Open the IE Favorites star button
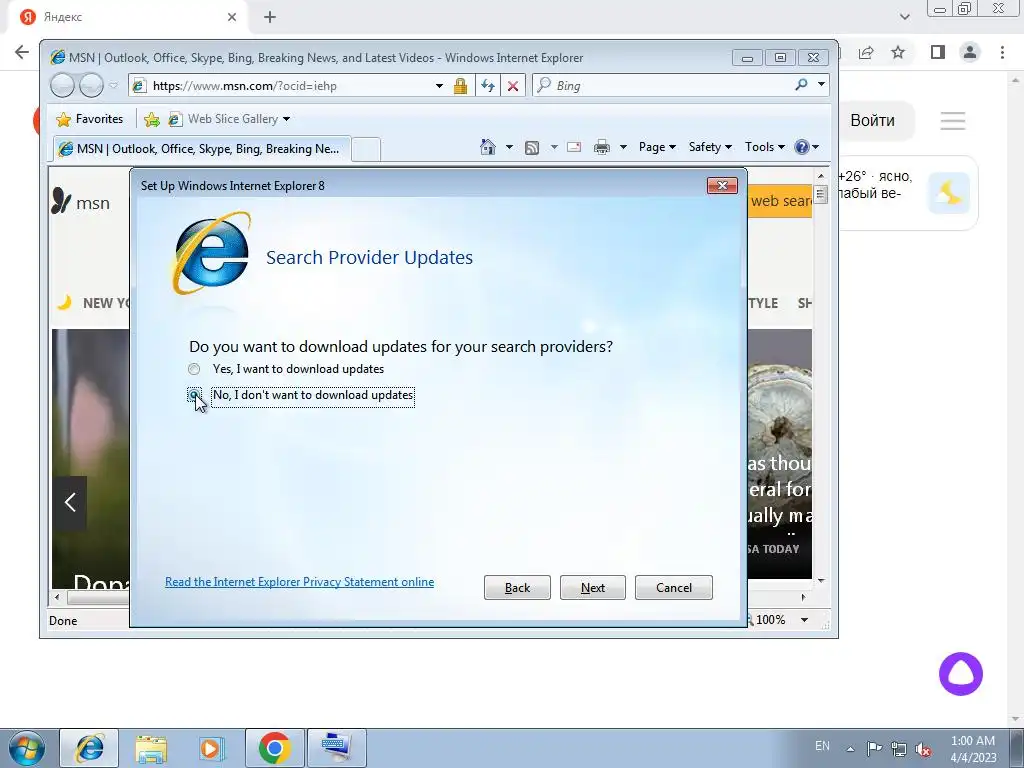The height and width of the screenshot is (768, 1024). click(90, 119)
